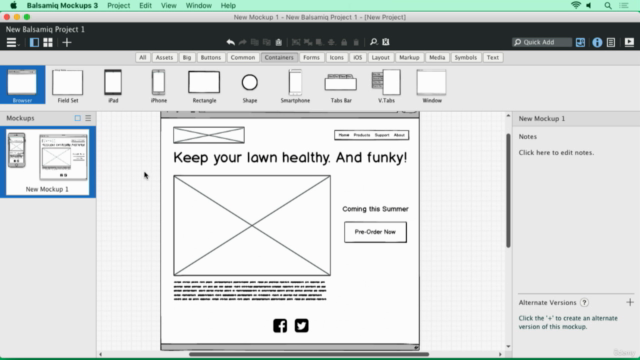Viewport: 640px width, 360px height.
Task: Click the Ungroup icon
Action: [x=308, y=42]
